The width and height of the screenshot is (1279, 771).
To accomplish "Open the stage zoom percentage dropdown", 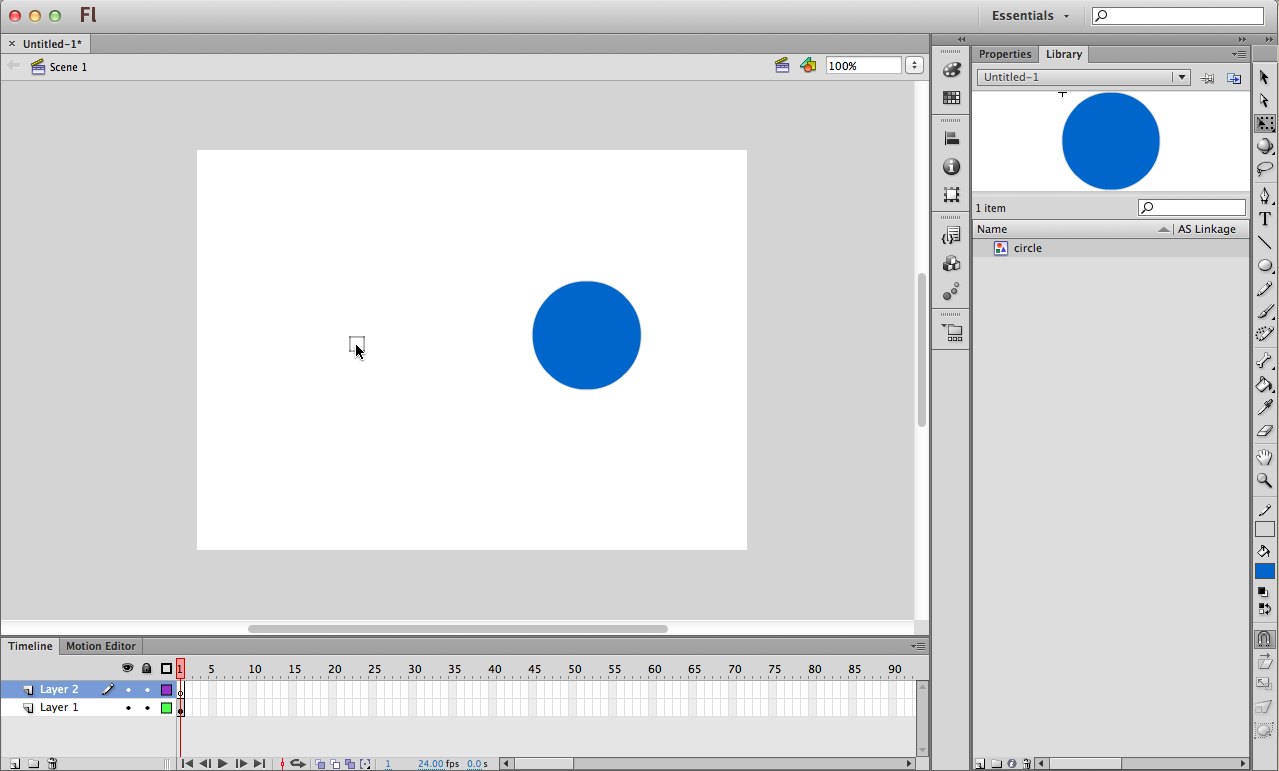I will pos(914,66).
